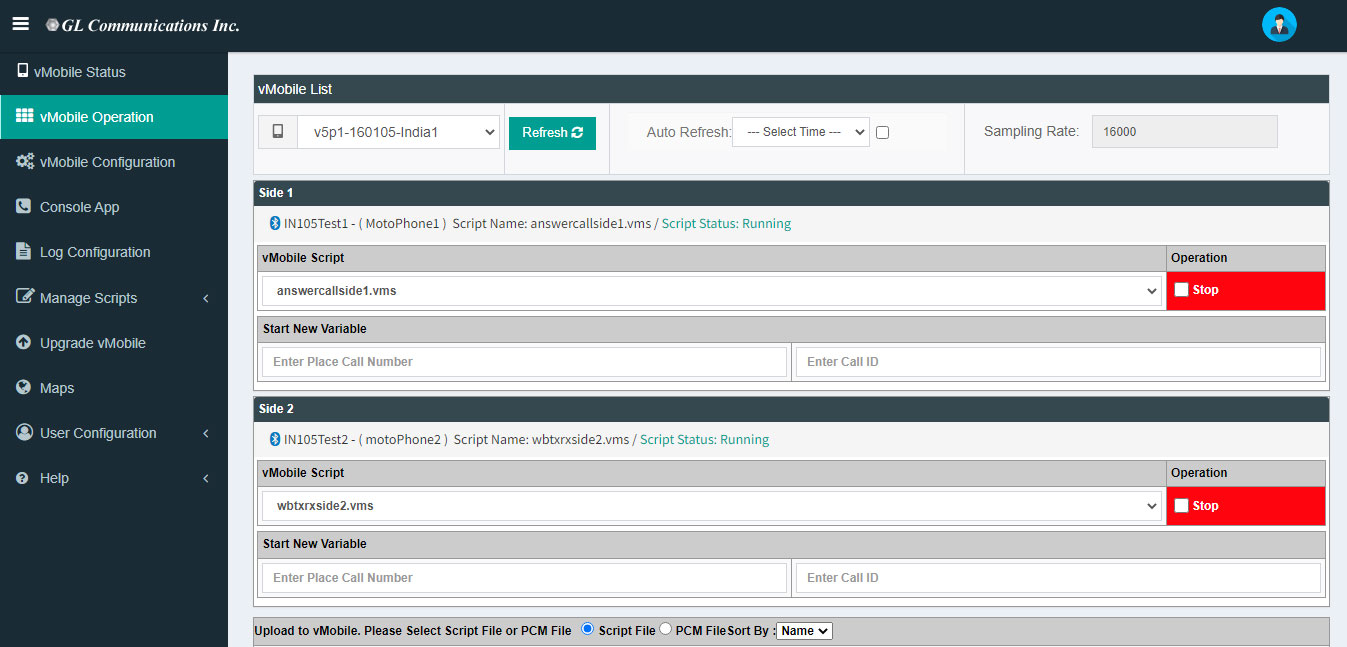Screen dimensions: 1347x647
Task: Click the Upgrade vMobile arrow icon
Action: [23, 342]
